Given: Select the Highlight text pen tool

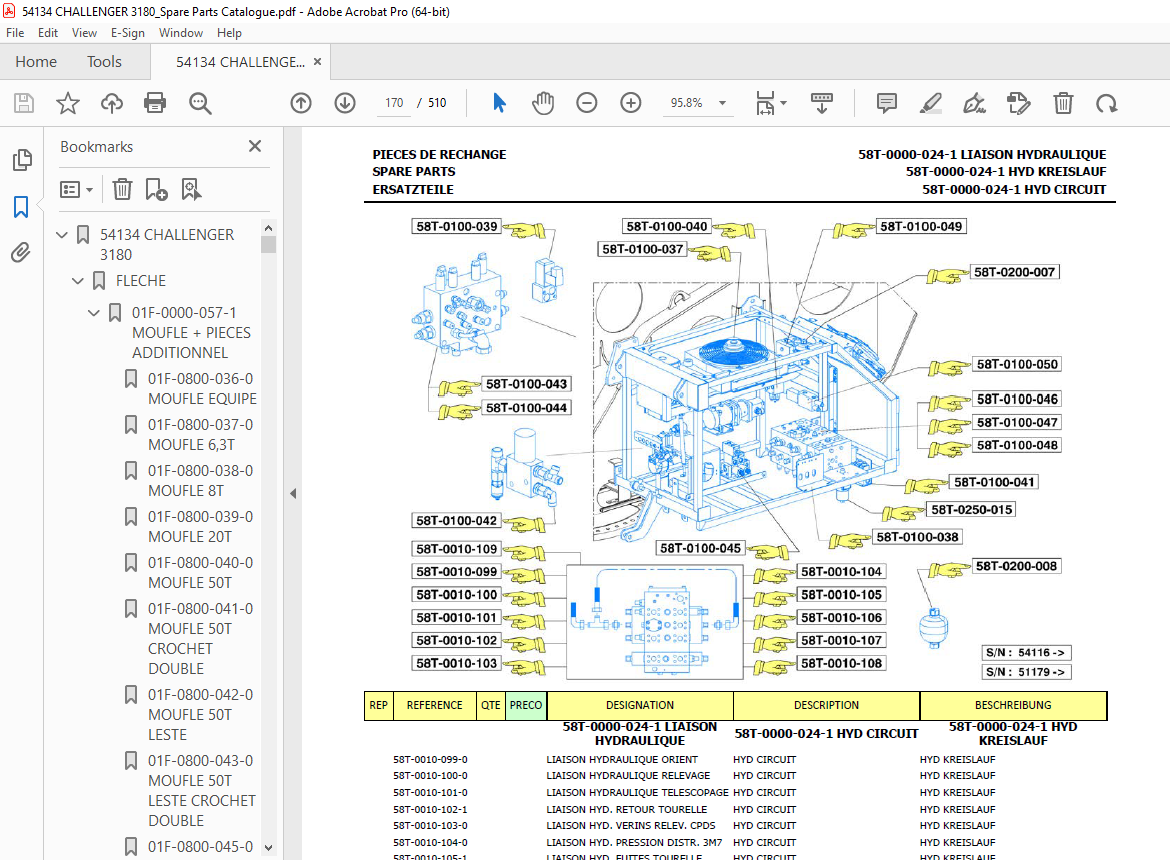Looking at the screenshot, I should [930, 103].
